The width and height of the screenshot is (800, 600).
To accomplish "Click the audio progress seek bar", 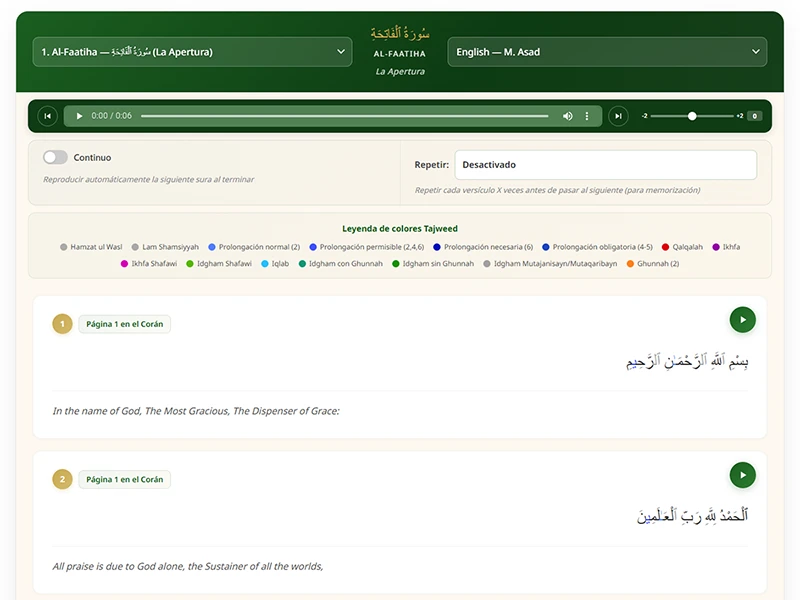I will (344, 116).
